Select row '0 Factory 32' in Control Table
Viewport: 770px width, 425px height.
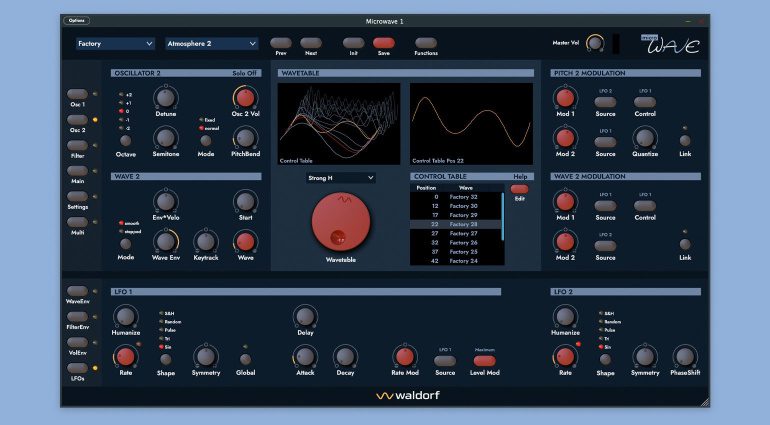tap(455, 197)
